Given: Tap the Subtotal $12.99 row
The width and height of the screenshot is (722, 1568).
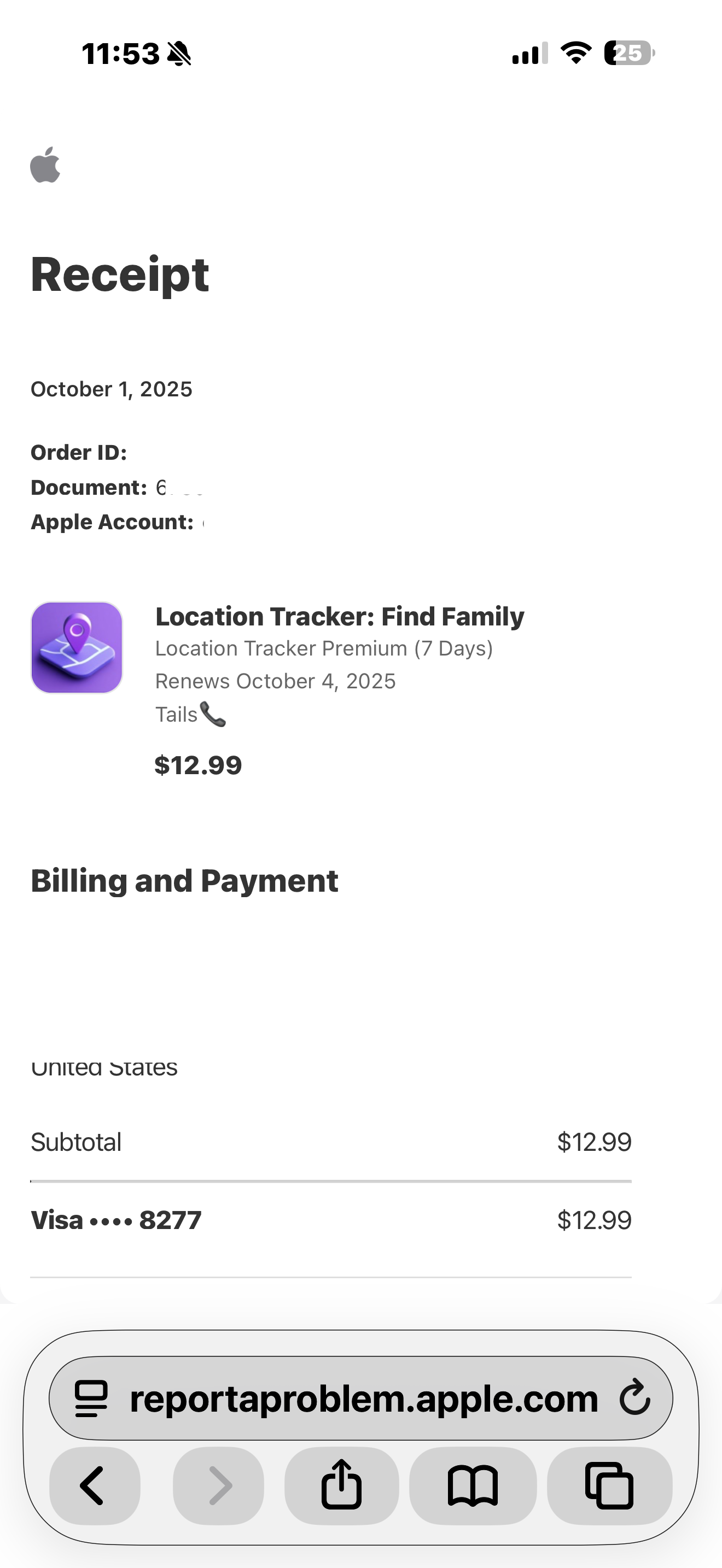Looking at the screenshot, I should click(330, 1142).
